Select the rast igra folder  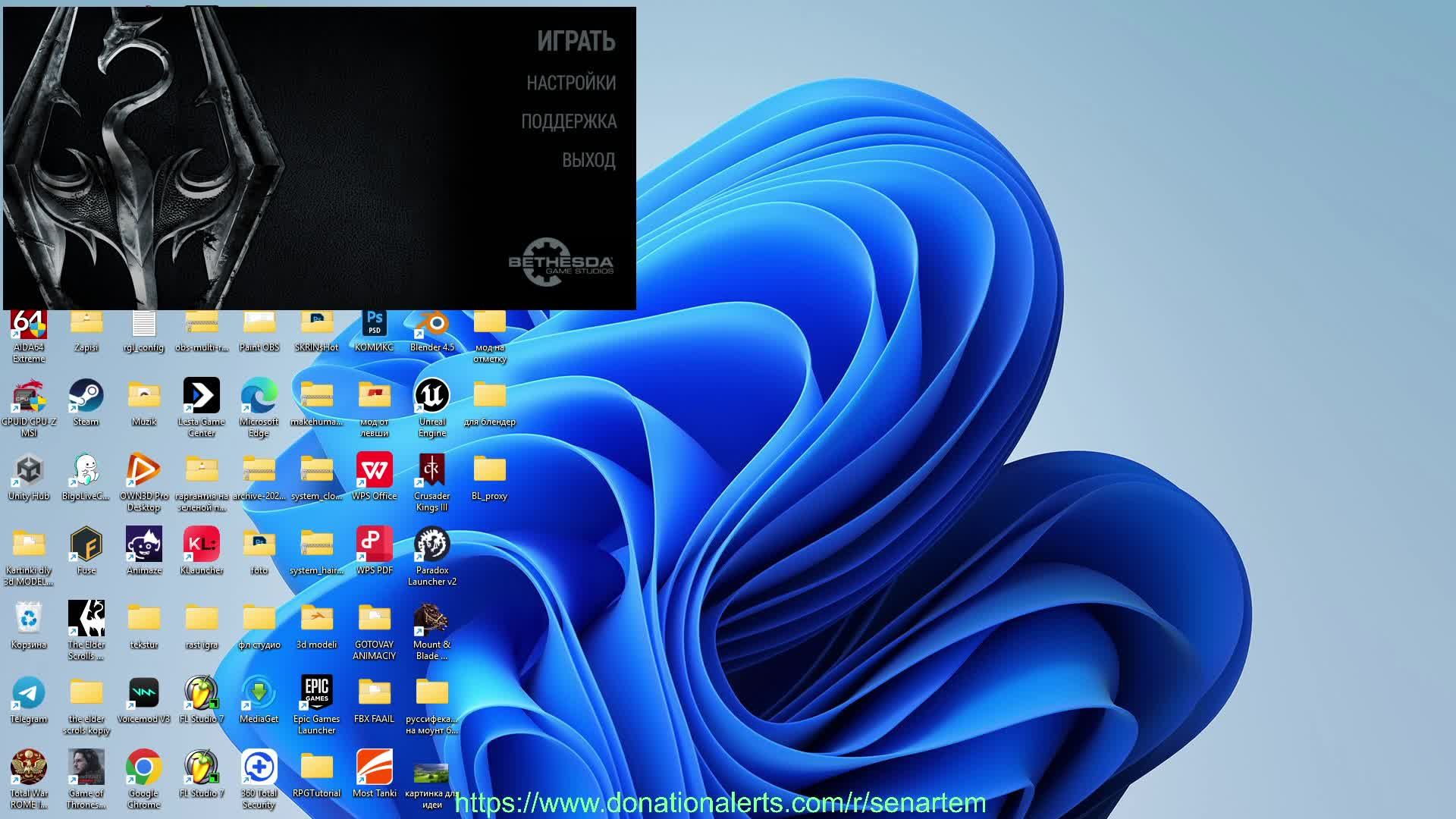tap(202, 626)
